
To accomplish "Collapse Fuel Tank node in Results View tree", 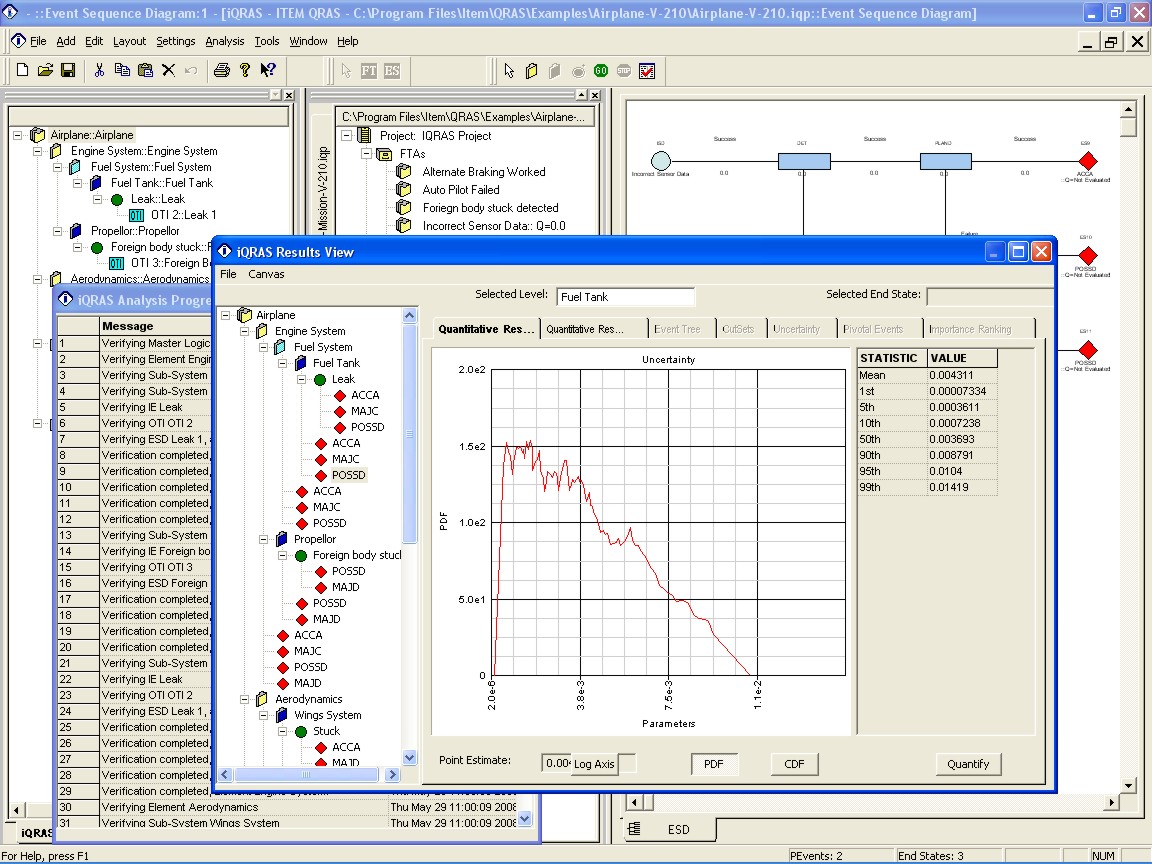I will pyautogui.click(x=283, y=364).
